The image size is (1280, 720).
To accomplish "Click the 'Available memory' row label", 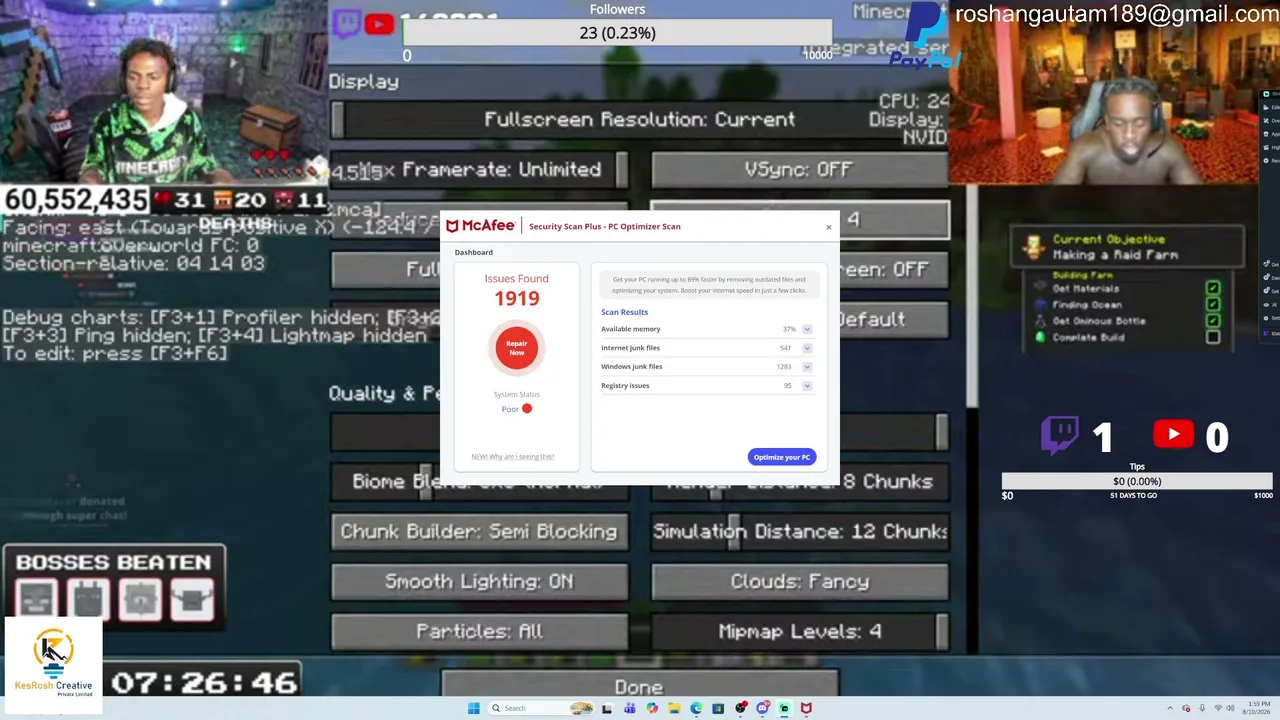I will pyautogui.click(x=631, y=329).
